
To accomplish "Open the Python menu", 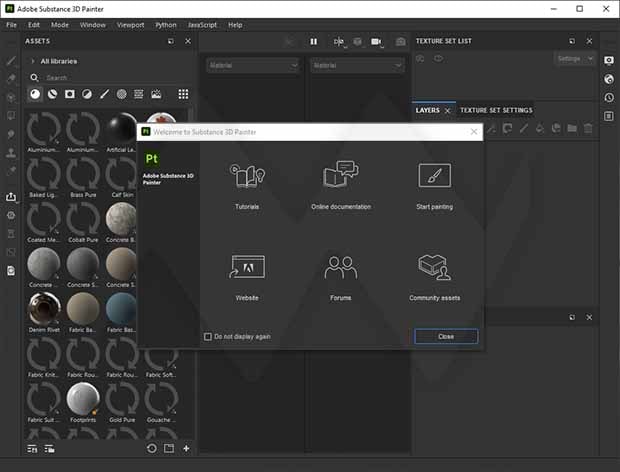I will (166, 25).
